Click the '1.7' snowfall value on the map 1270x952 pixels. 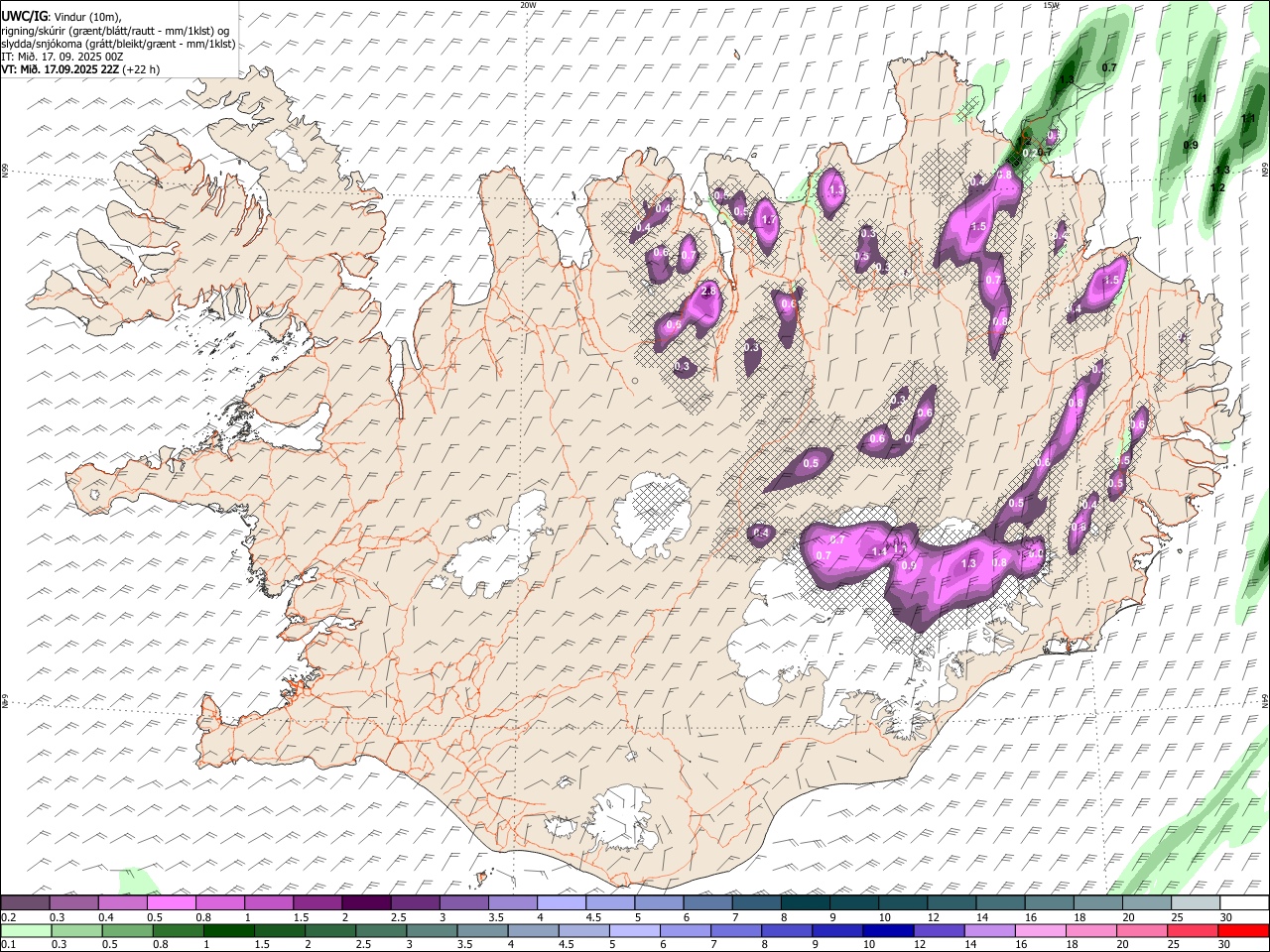pos(767,220)
